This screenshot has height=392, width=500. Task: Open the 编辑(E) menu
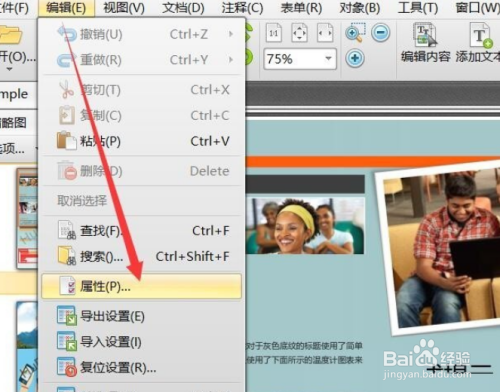click(x=66, y=8)
